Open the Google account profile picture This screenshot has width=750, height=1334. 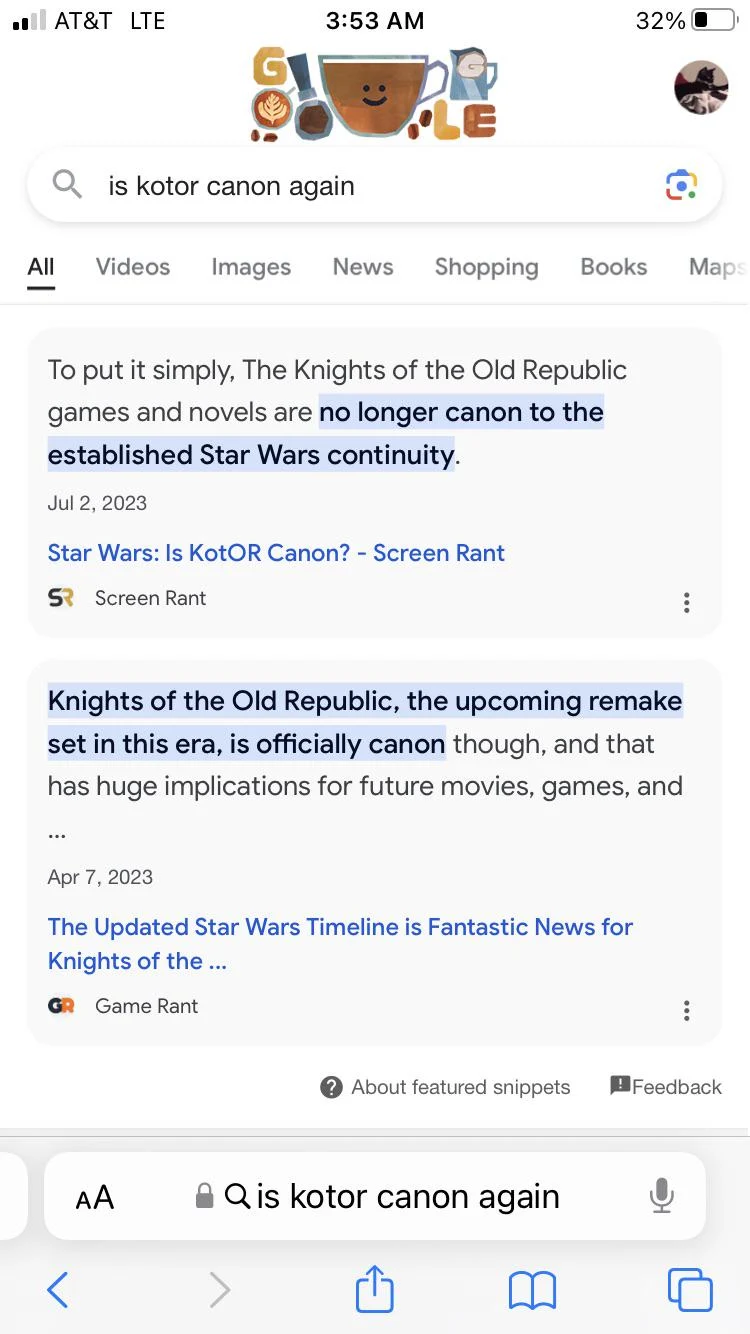pyautogui.click(x=701, y=87)
